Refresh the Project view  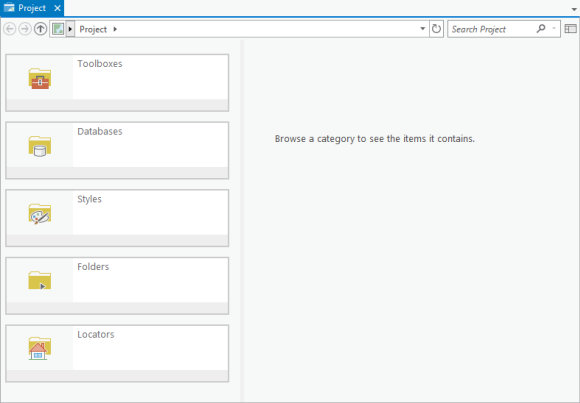click(x=436, y=29)
